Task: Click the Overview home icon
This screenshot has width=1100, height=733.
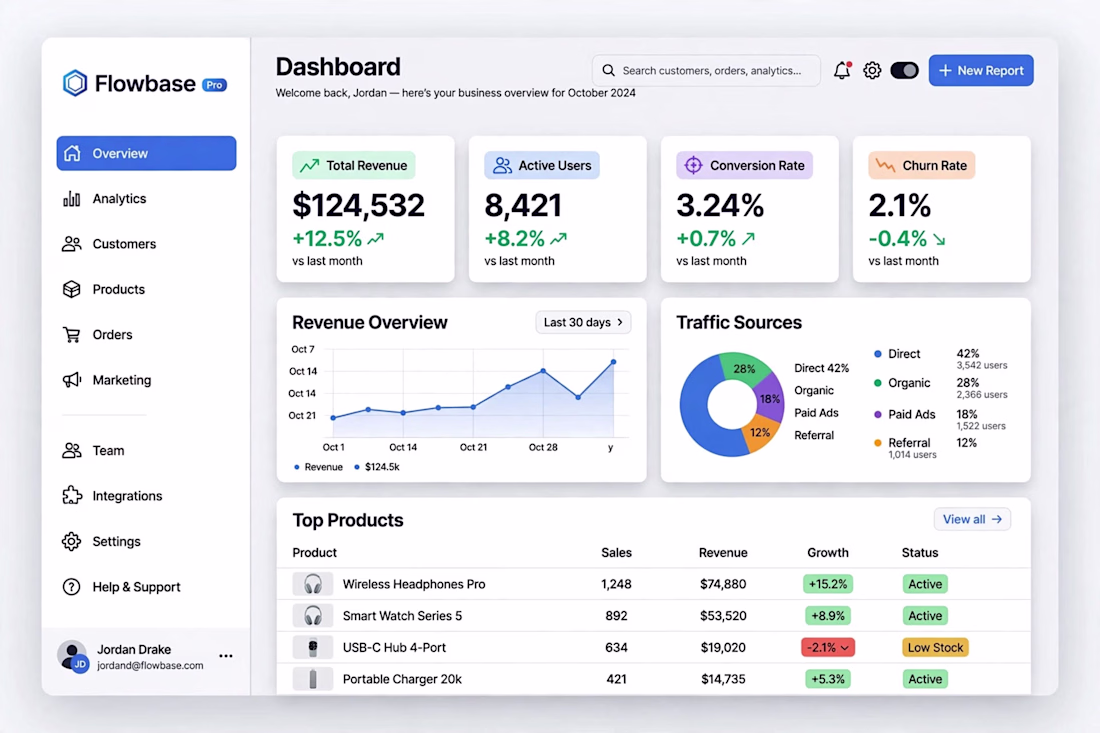Action: (72, 153)
